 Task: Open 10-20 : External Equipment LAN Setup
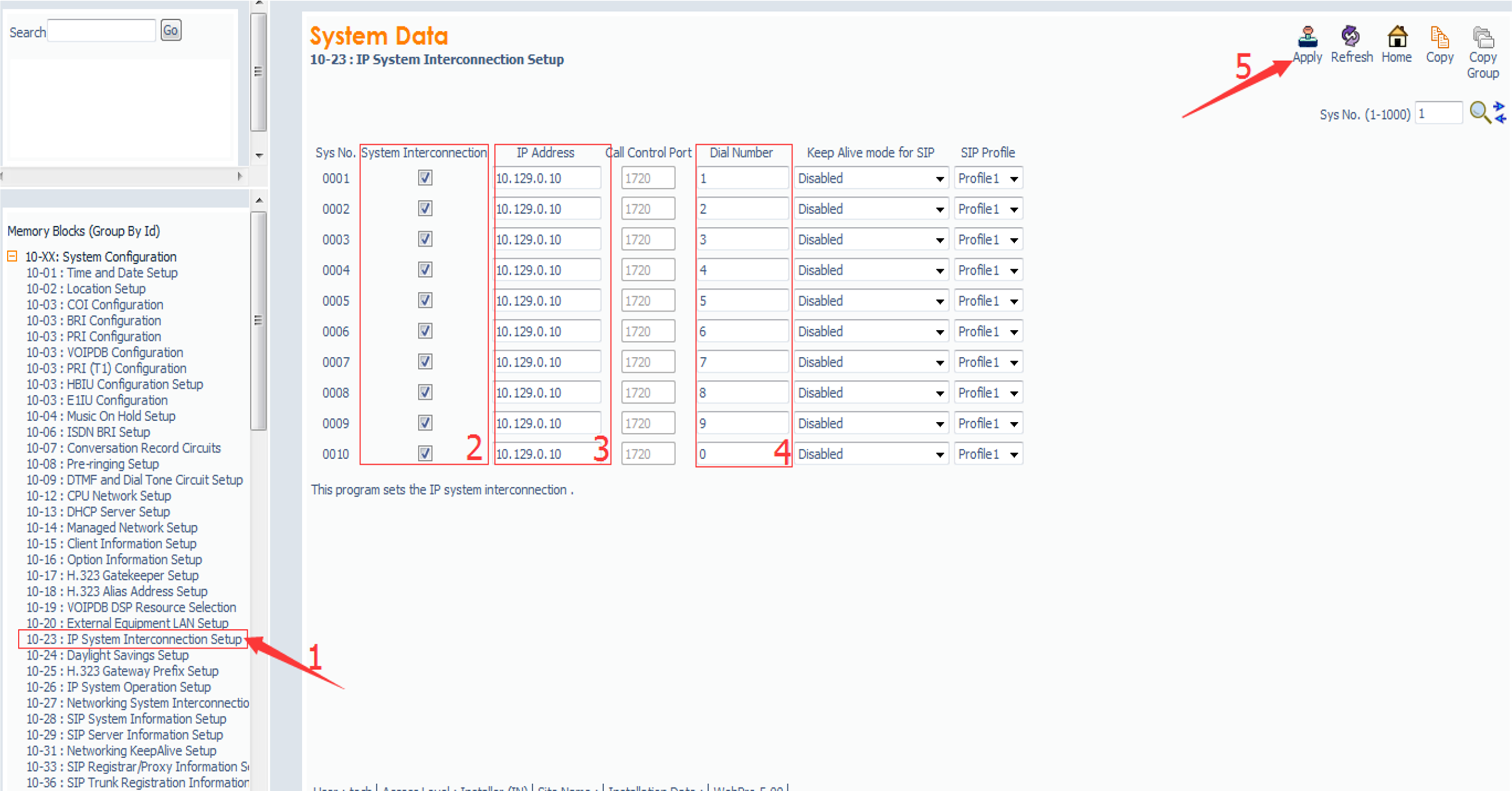pyautogui.click(x=128, y=623)
